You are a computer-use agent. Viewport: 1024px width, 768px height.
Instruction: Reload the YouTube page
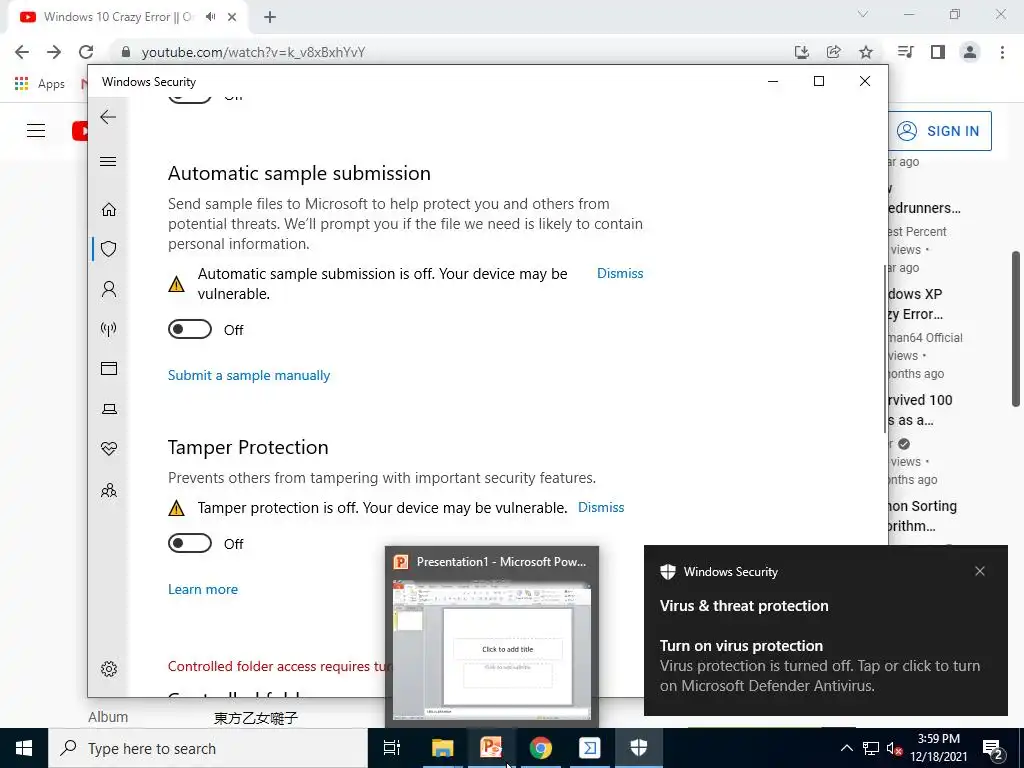click(86, 52)
